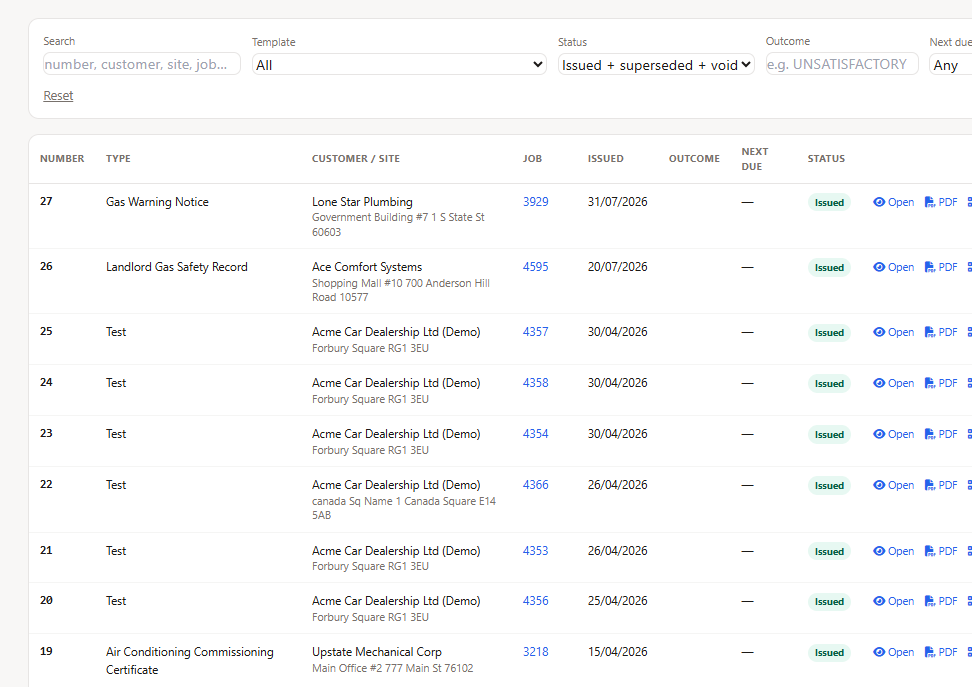Screen dimensions: 972x687
Task: Download PDF for certificate 24
Action: (940, 383)
